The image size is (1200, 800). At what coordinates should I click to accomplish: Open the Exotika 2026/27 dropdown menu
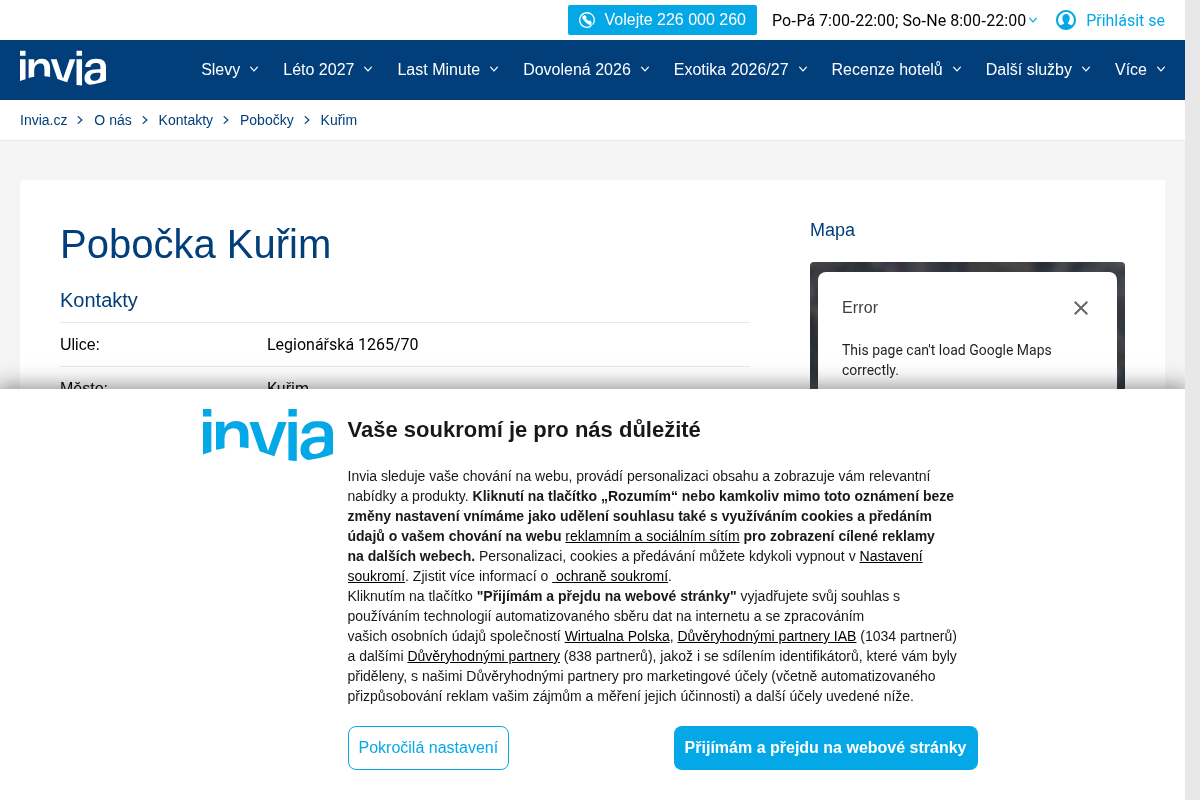[x=741, y=69]
